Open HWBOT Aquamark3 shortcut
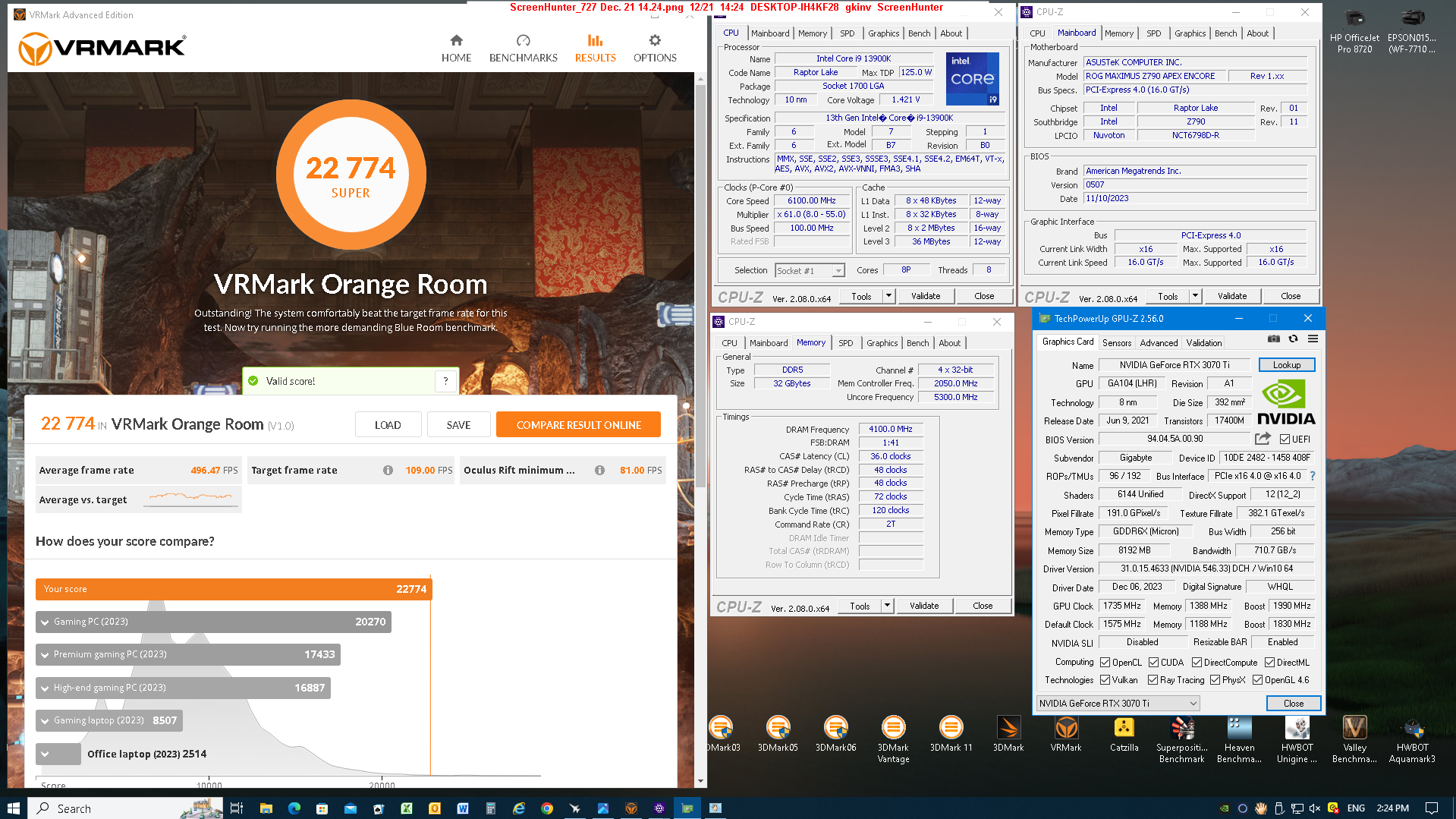 point(1412,739)
